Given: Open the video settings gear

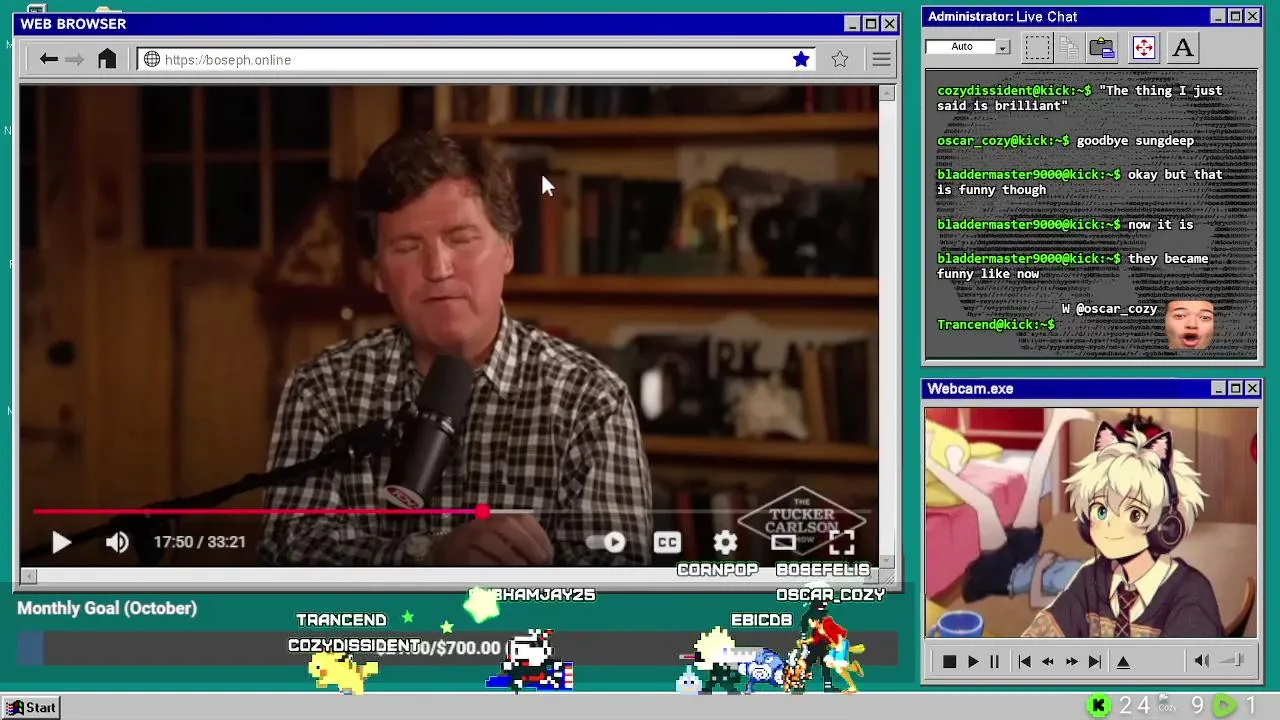Looking at the screenshot, I should click(725, 542).
